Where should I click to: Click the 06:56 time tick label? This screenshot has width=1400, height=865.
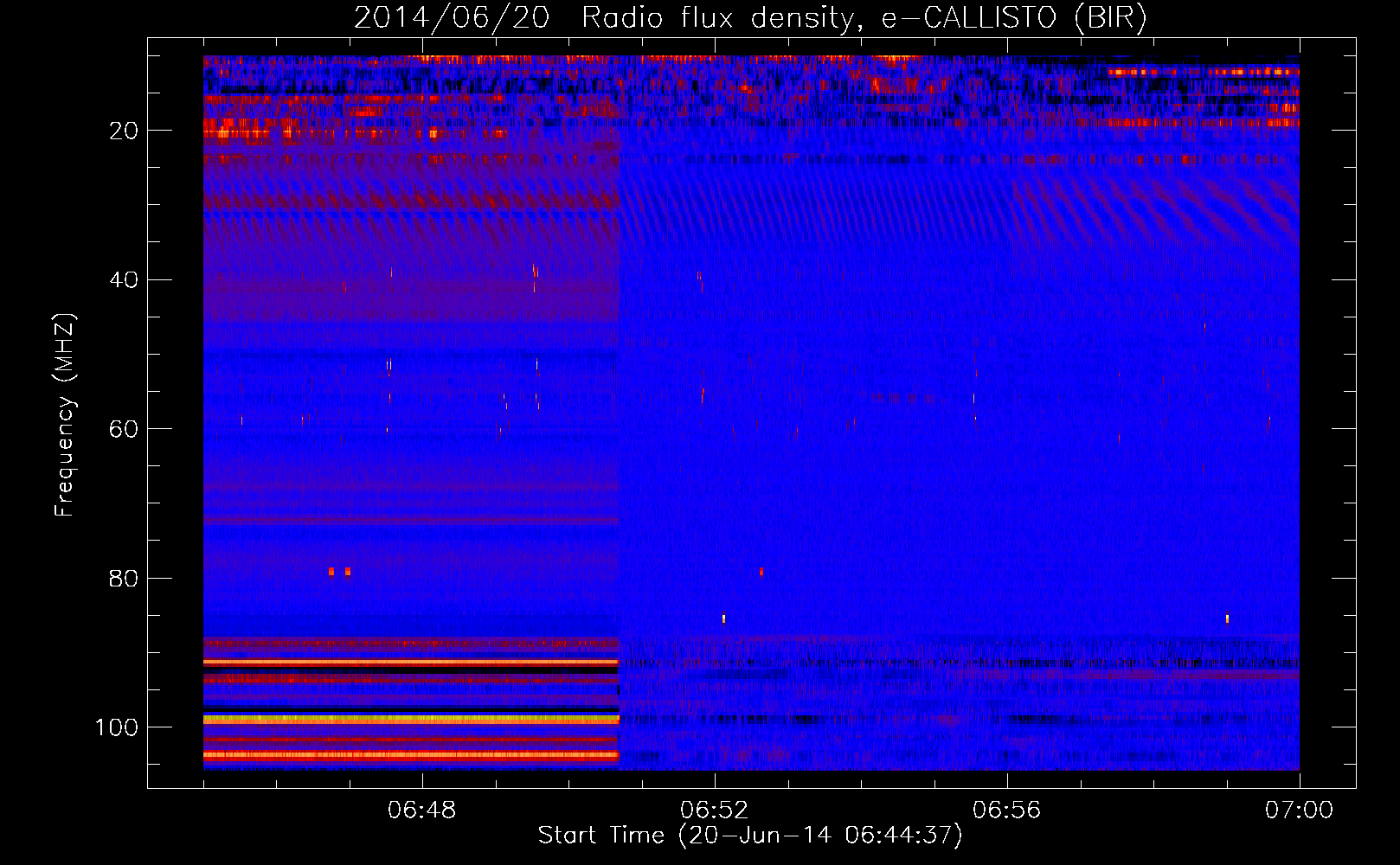point(1007,811)
